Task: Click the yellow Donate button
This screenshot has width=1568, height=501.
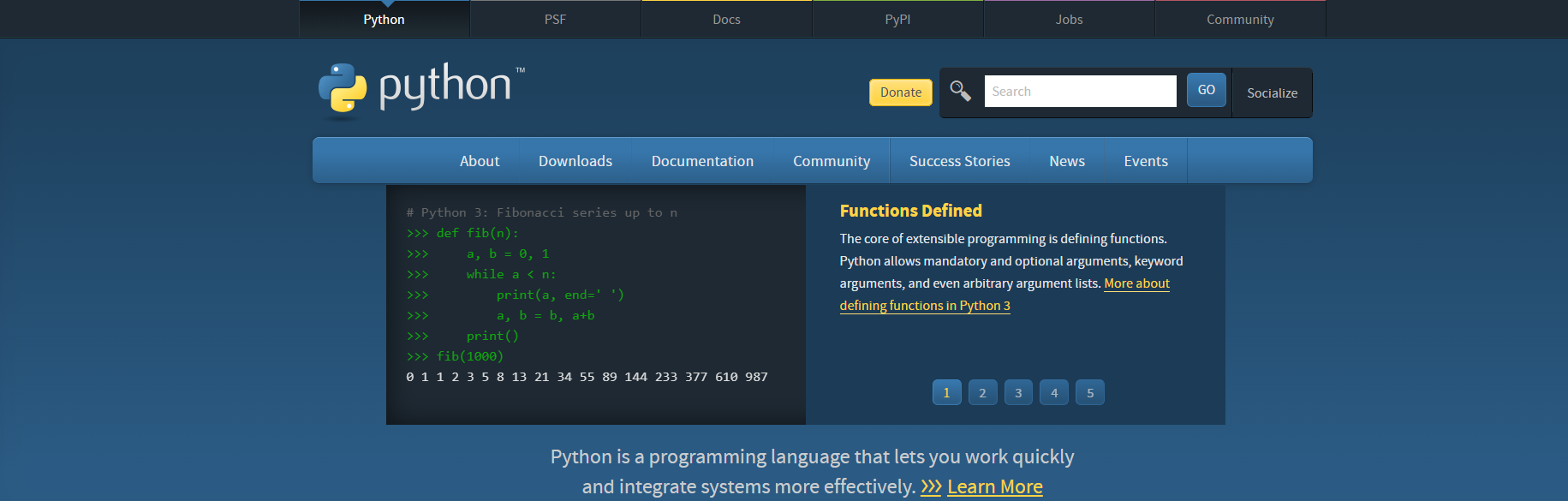Action: click(x=900, y=92)
